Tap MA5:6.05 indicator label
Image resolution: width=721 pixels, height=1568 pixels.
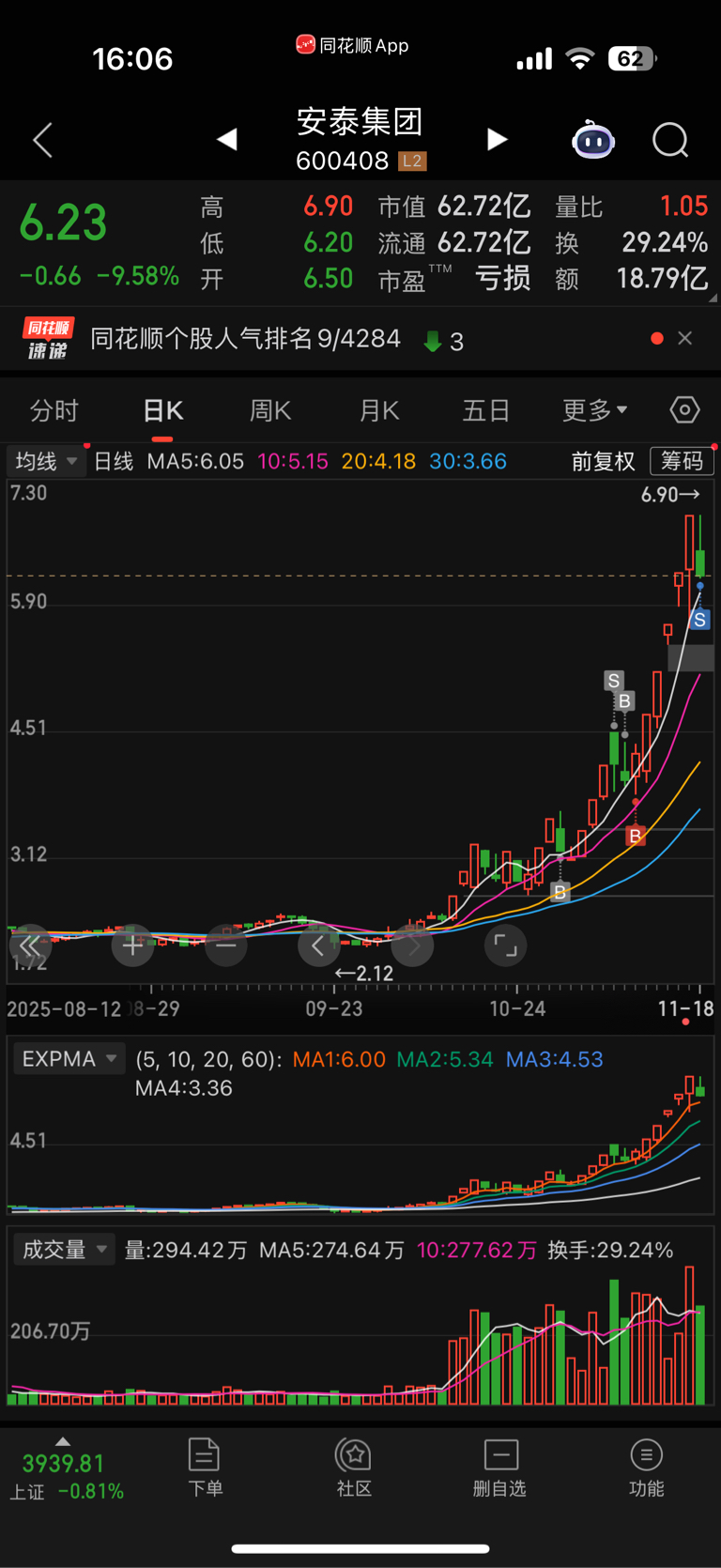[x=195, y=461]
